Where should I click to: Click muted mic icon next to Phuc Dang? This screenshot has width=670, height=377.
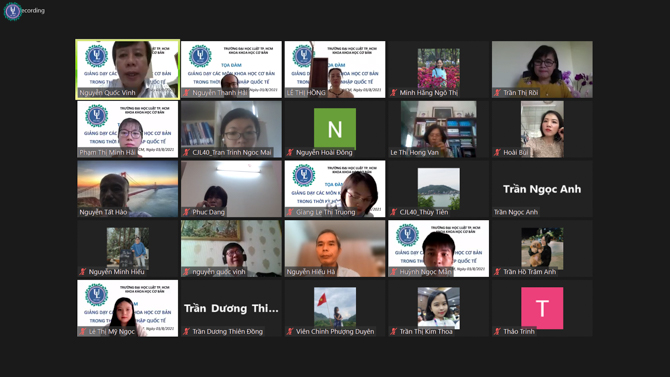[x=186, y=212]
